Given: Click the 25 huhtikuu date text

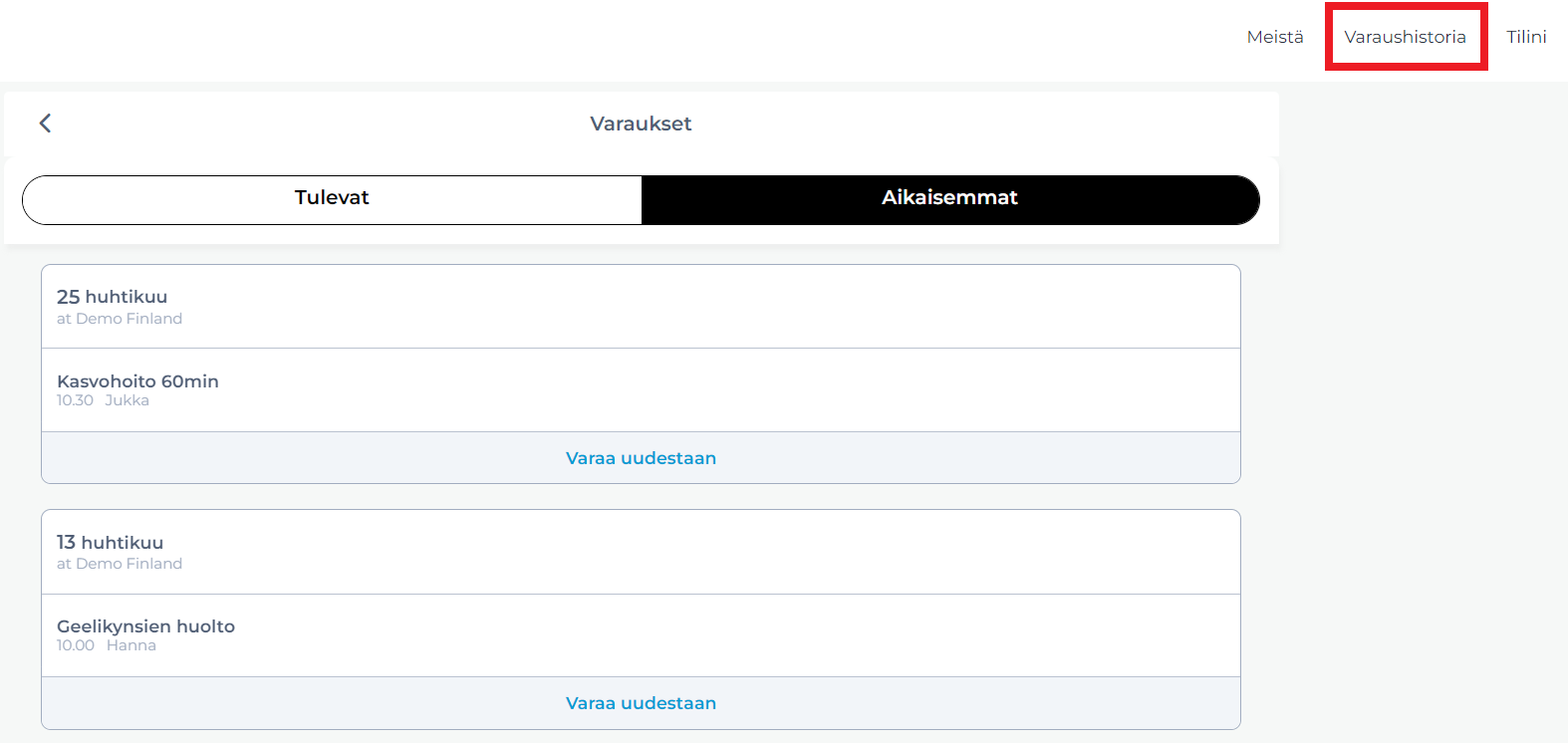Looking at the screenshot, I should [112, 297].
